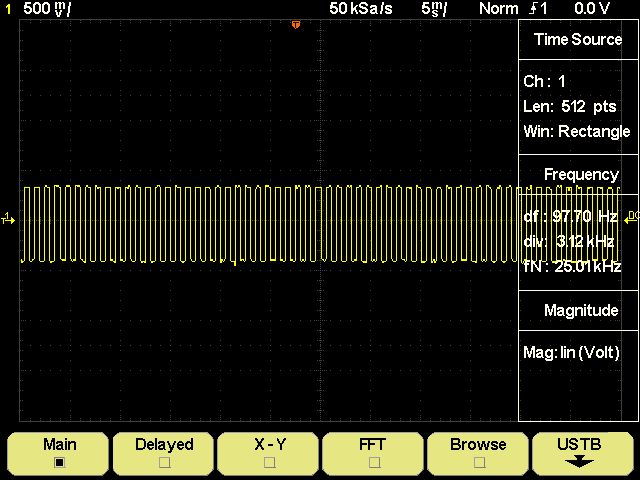Toggle the checkbox under Browse
Image resolution: width=640 pixels, height=480 pixels.
(479, 462)
